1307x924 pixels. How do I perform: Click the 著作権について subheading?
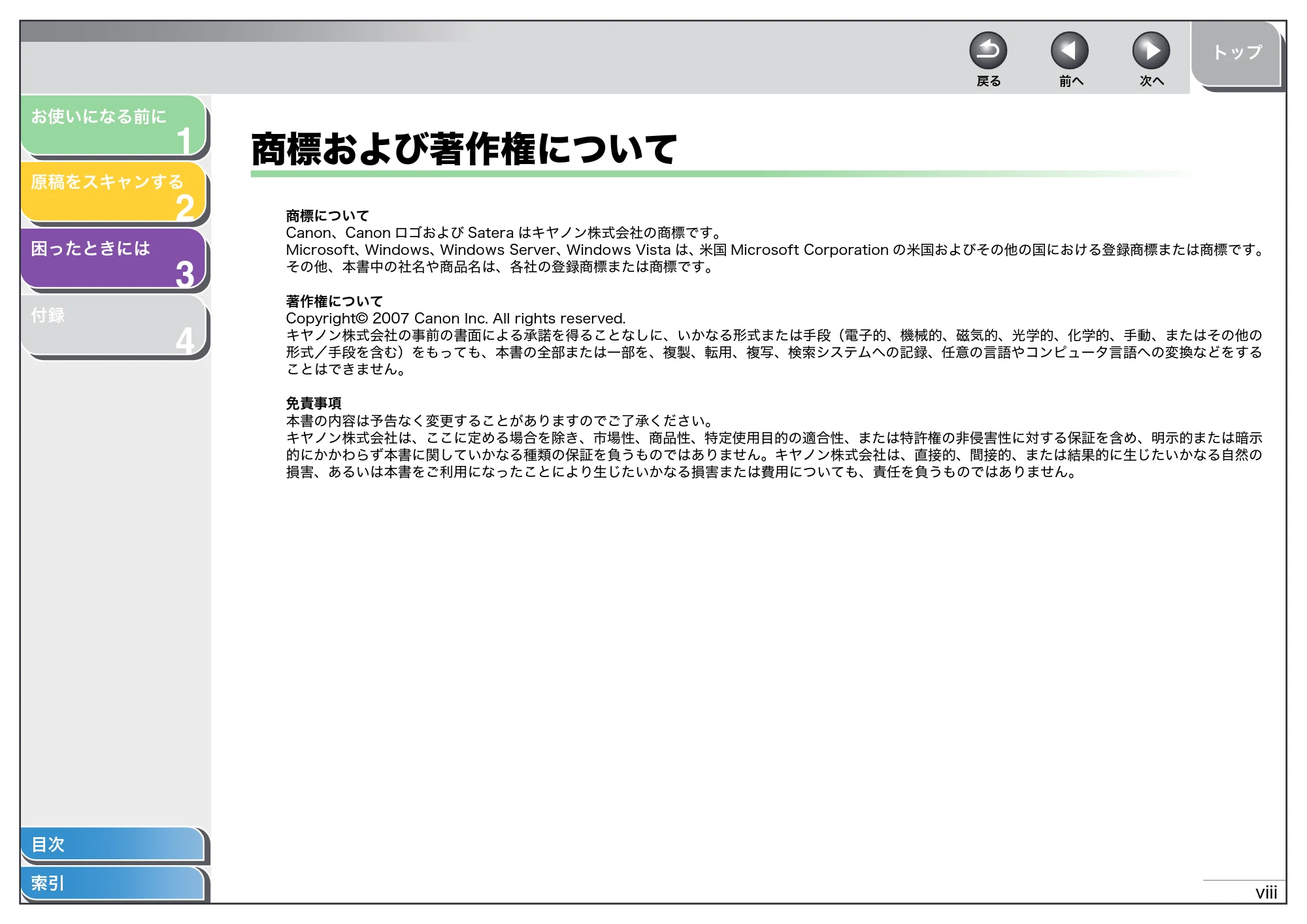[x=334, y=301]
